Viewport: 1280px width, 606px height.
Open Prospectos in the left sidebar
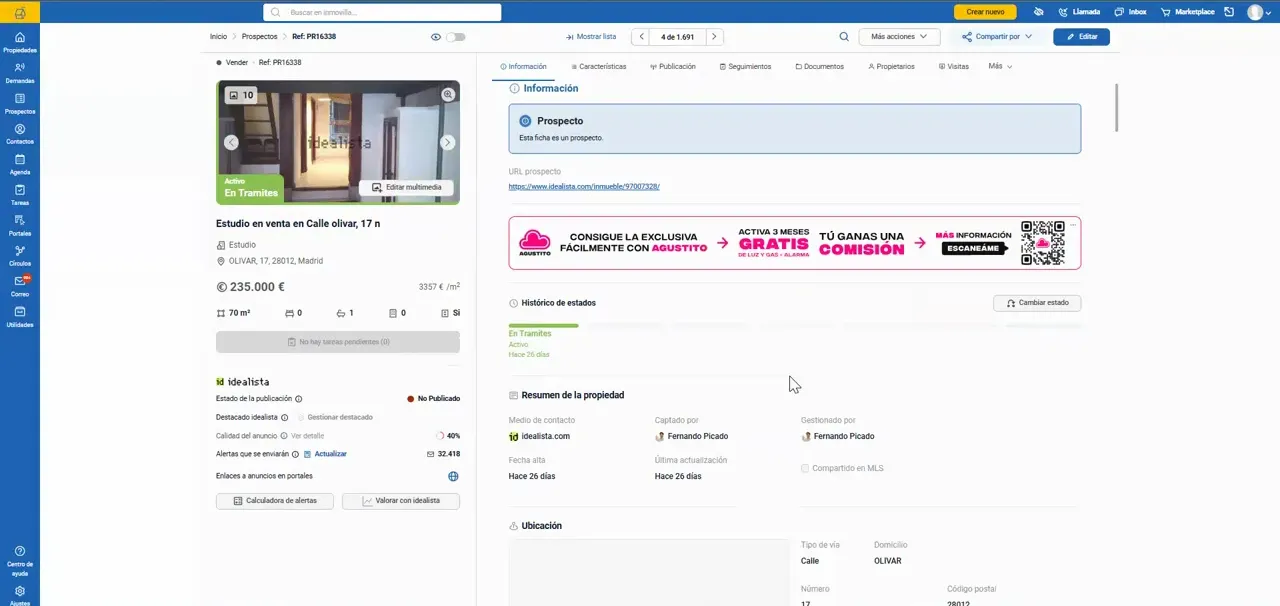point(20,104)
